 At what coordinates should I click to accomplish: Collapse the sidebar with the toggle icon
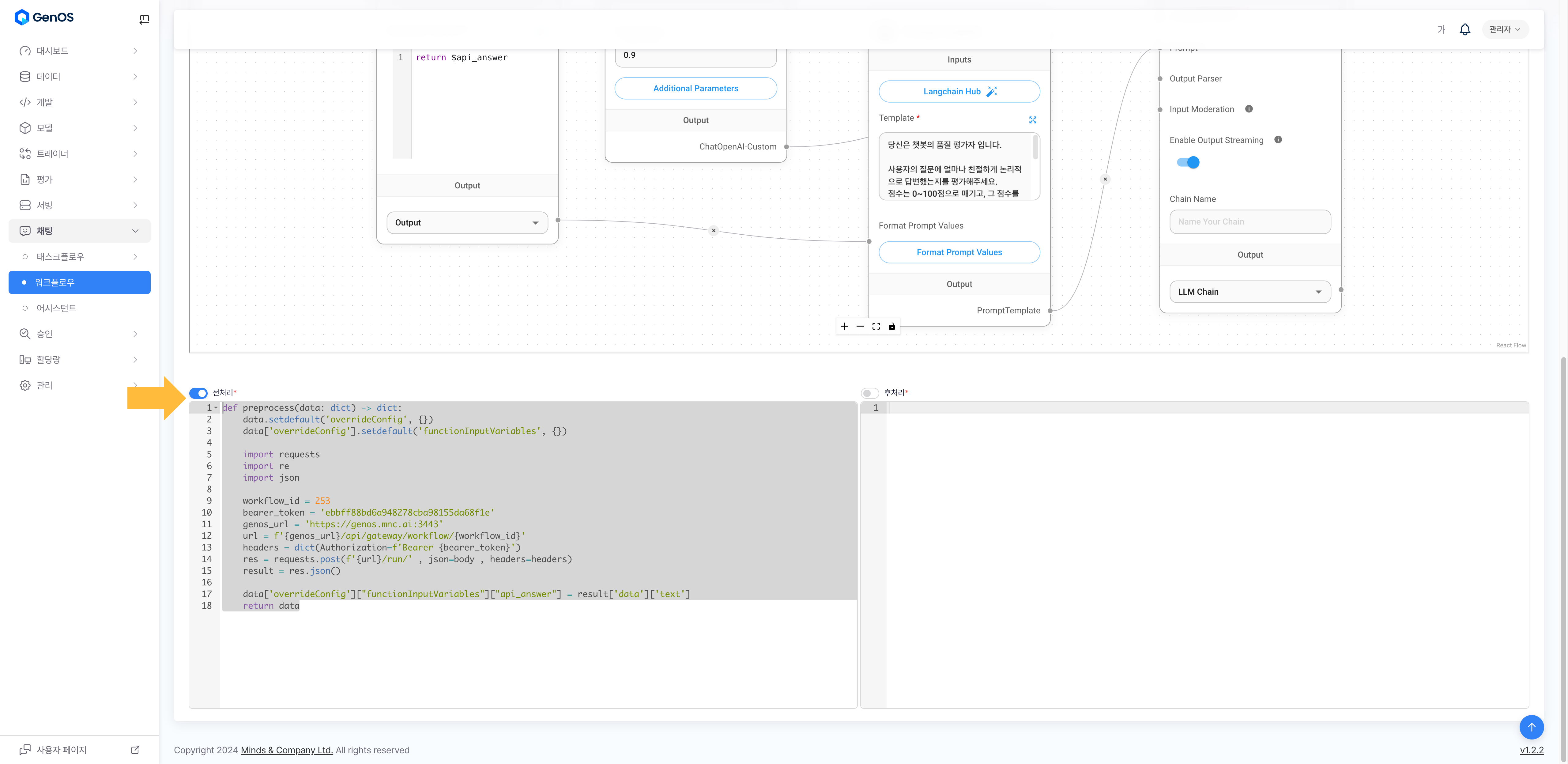(144, 20)
